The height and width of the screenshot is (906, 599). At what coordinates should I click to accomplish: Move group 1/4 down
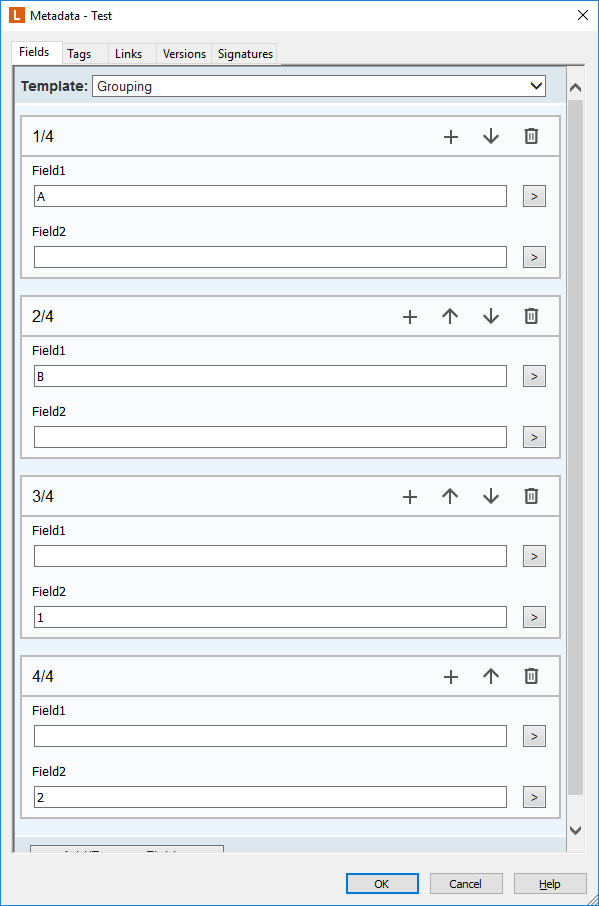(490, 137)
